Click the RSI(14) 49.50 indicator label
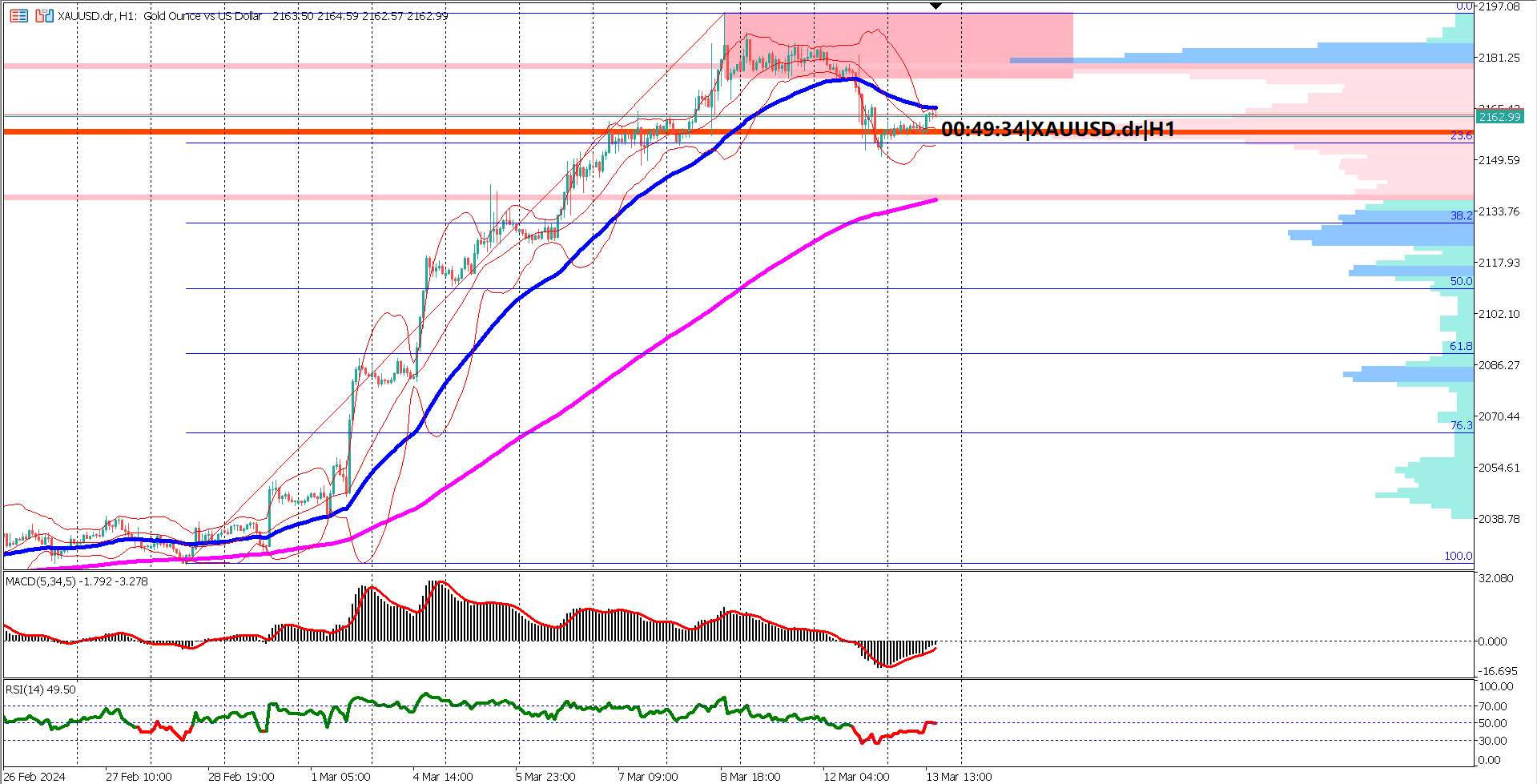1537x784 pixels. point(38,690)
